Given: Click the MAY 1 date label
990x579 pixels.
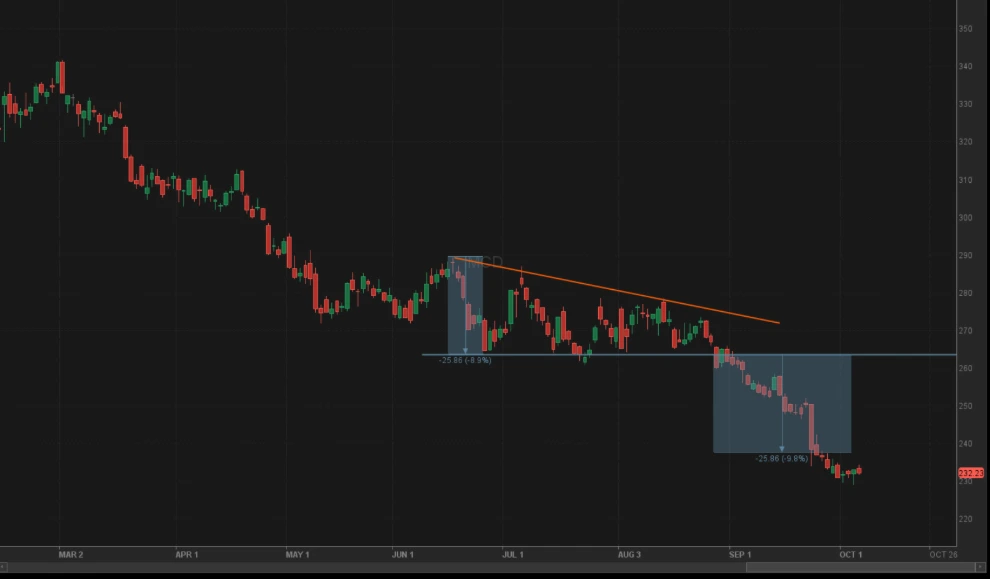Looking at the screenshot, I should (297, 554).
